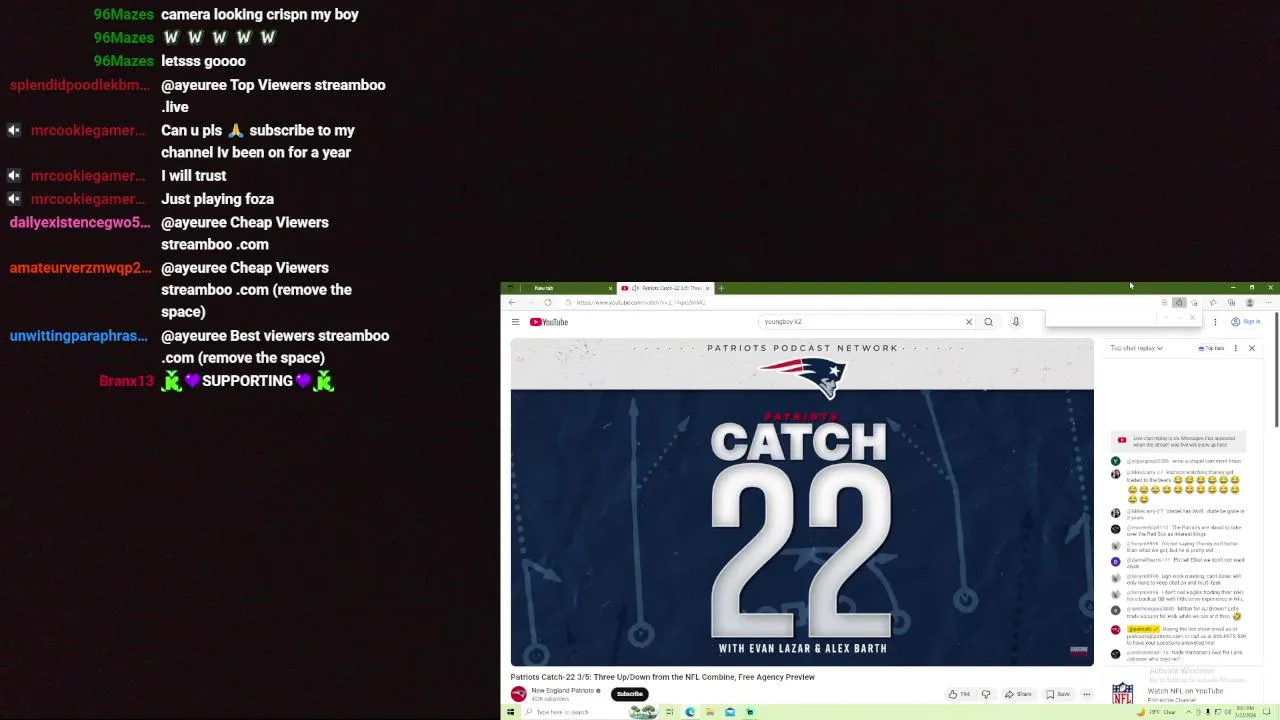The height and width of the screenshot is (720, 1280).
Task: Open YouTube settings three-dot menu beside Sign in
Action: tap(1215, 322)
